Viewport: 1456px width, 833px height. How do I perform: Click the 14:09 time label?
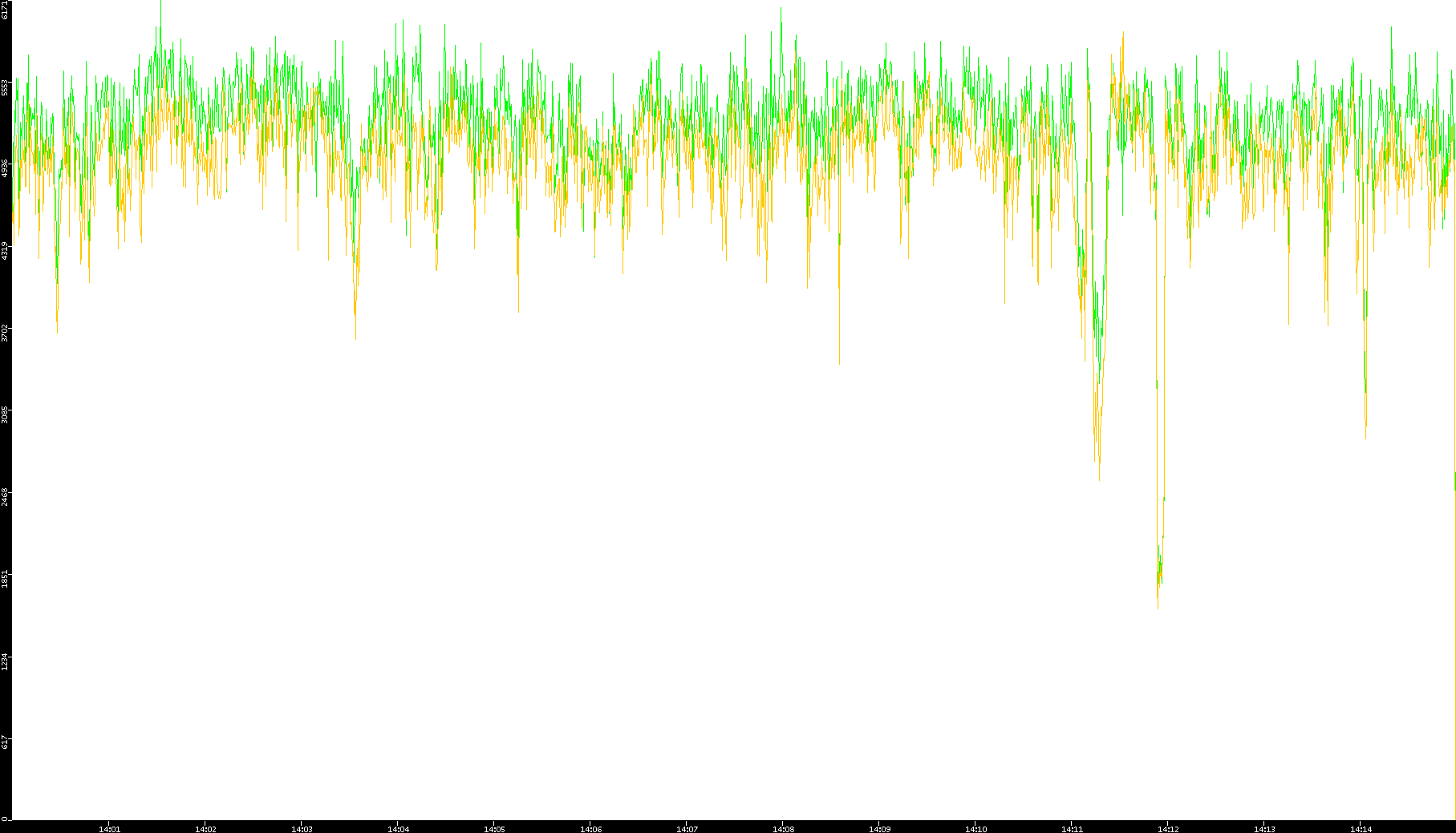pos(879,829)
